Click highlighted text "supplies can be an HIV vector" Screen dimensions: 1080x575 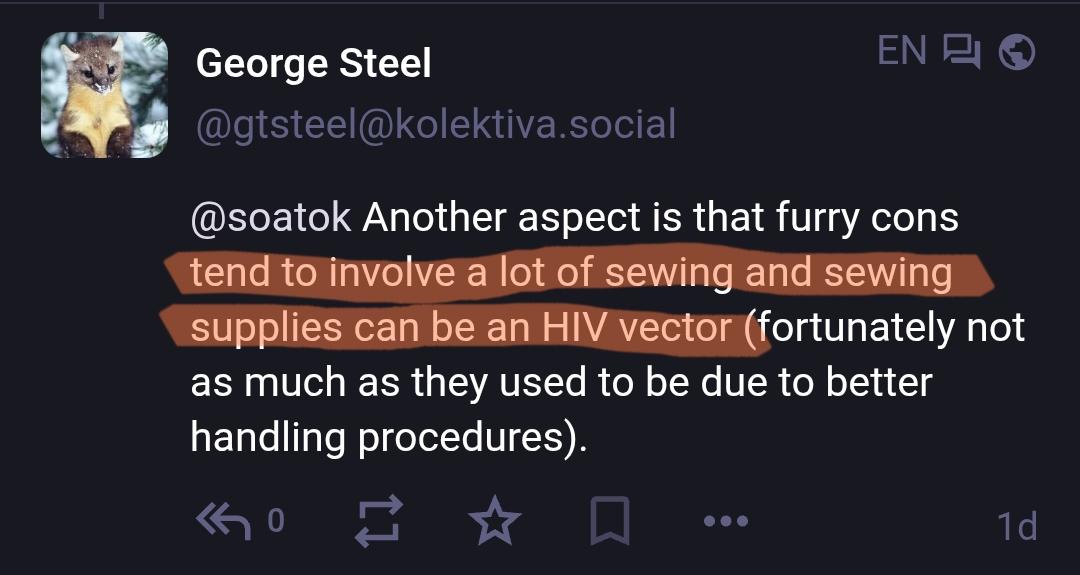[460, 328]
